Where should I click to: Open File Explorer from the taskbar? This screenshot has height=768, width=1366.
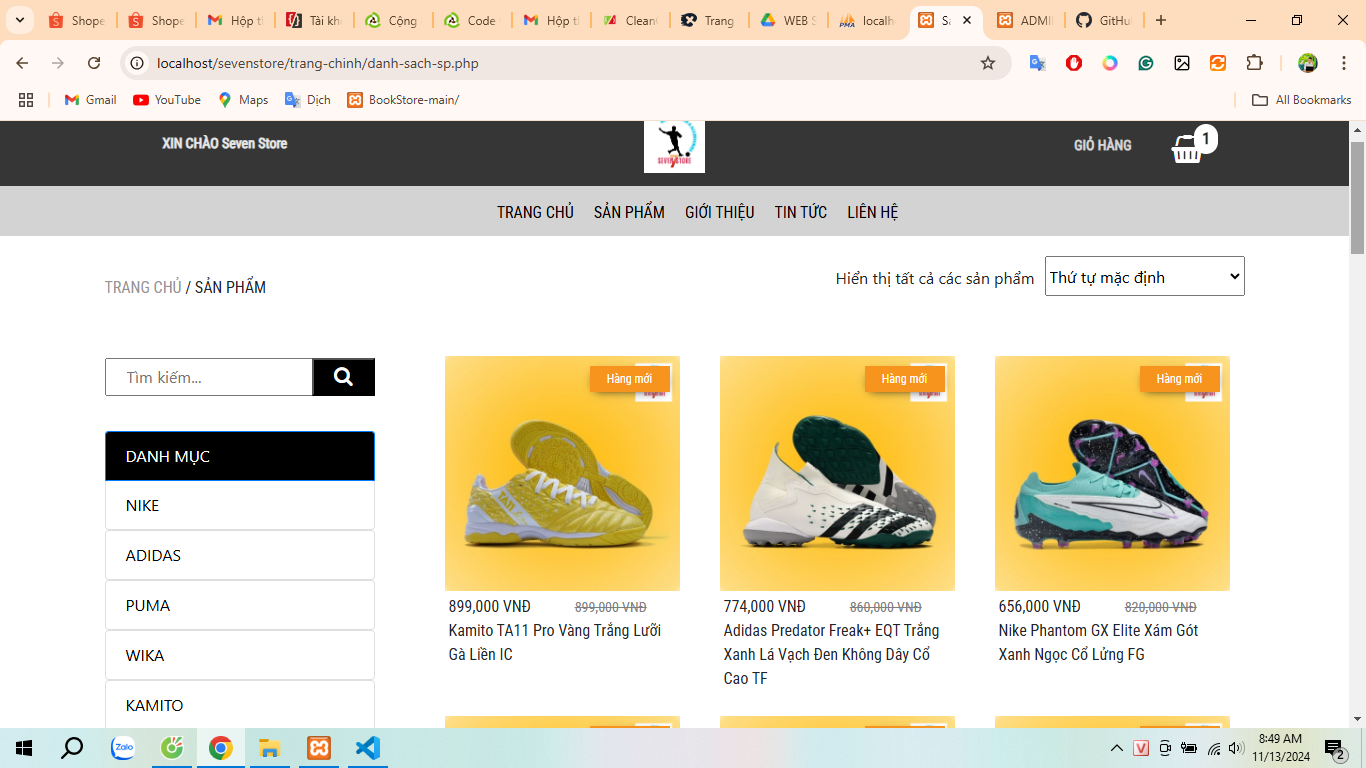tap(270, 748)
